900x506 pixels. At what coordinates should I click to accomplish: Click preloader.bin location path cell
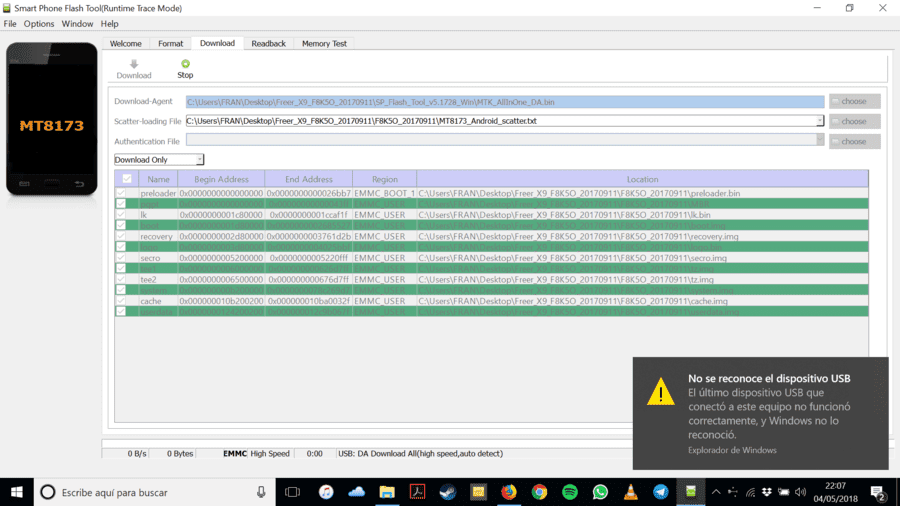[642, 193]
